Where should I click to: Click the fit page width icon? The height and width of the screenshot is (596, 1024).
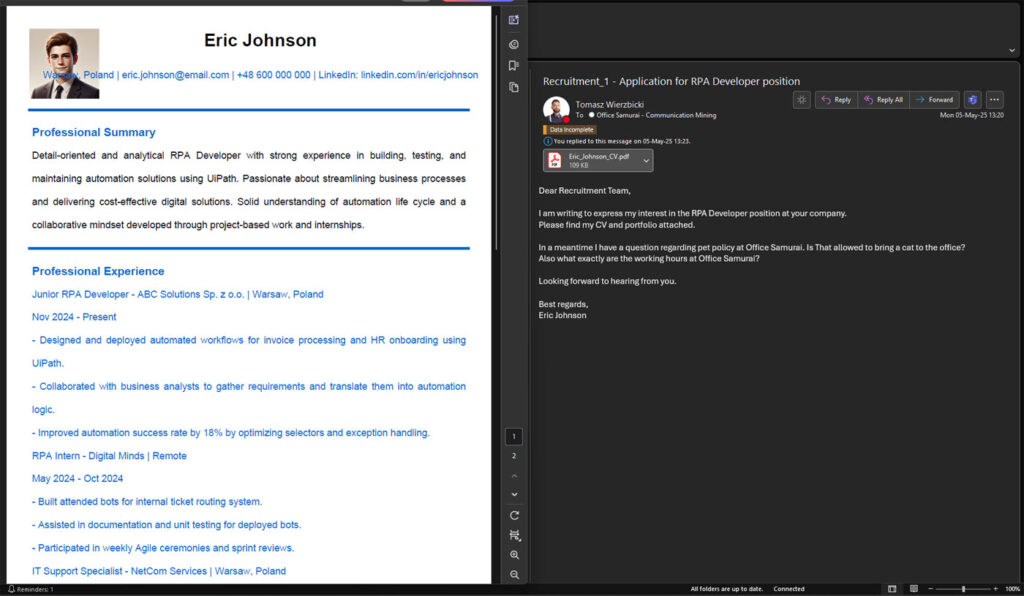pyautogui.click(x=515, y=535)
